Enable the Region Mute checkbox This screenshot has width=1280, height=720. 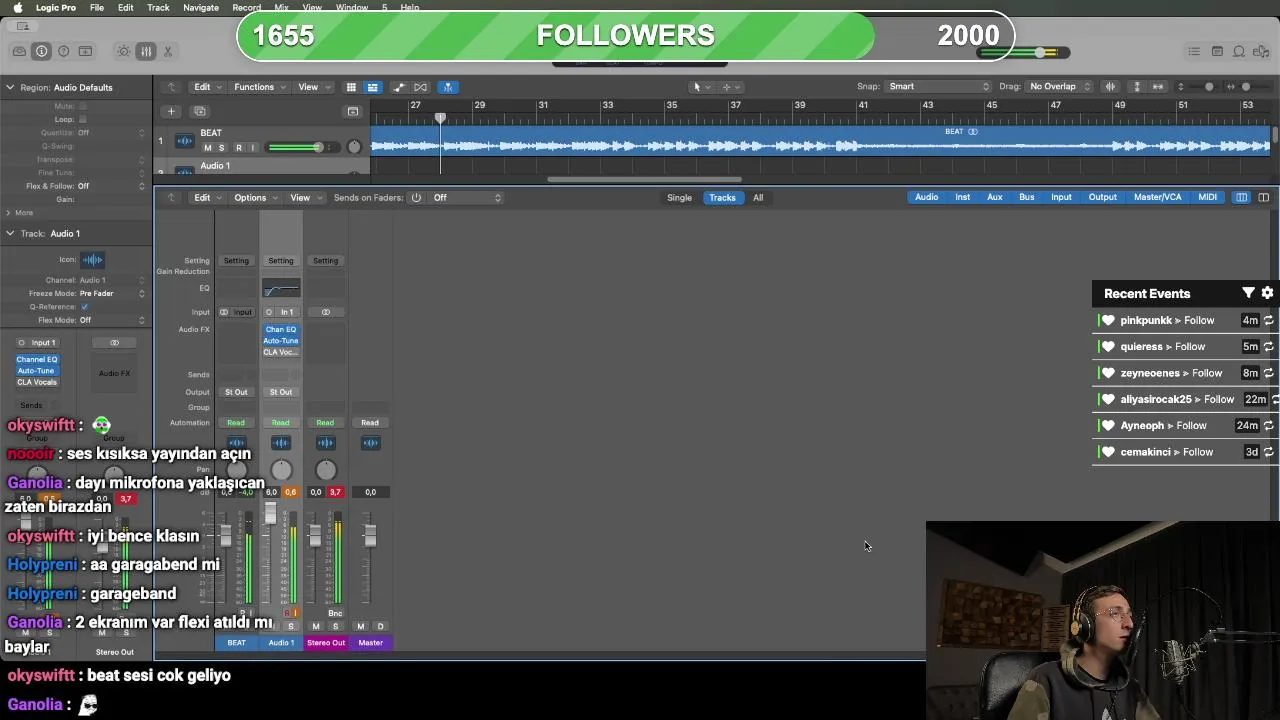[x=83, y=106]
